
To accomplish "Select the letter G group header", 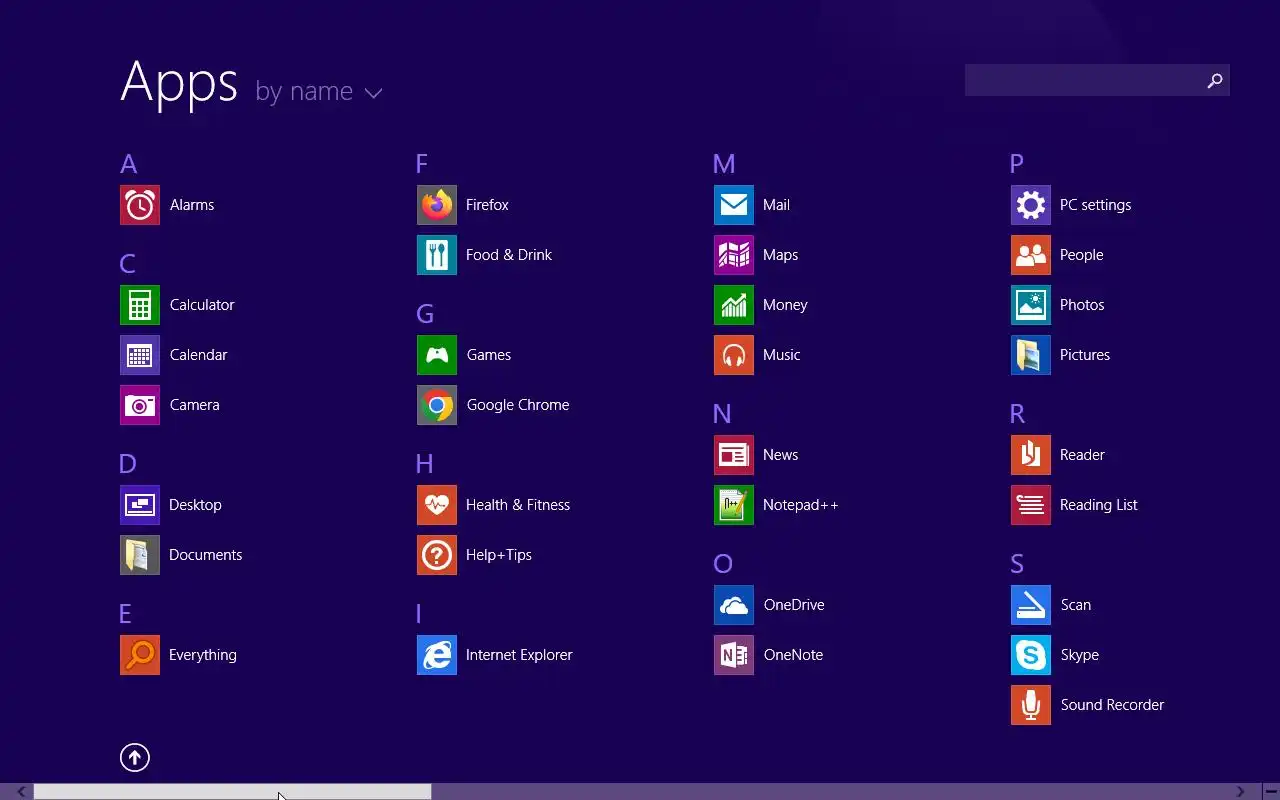I will coord(425,314).
